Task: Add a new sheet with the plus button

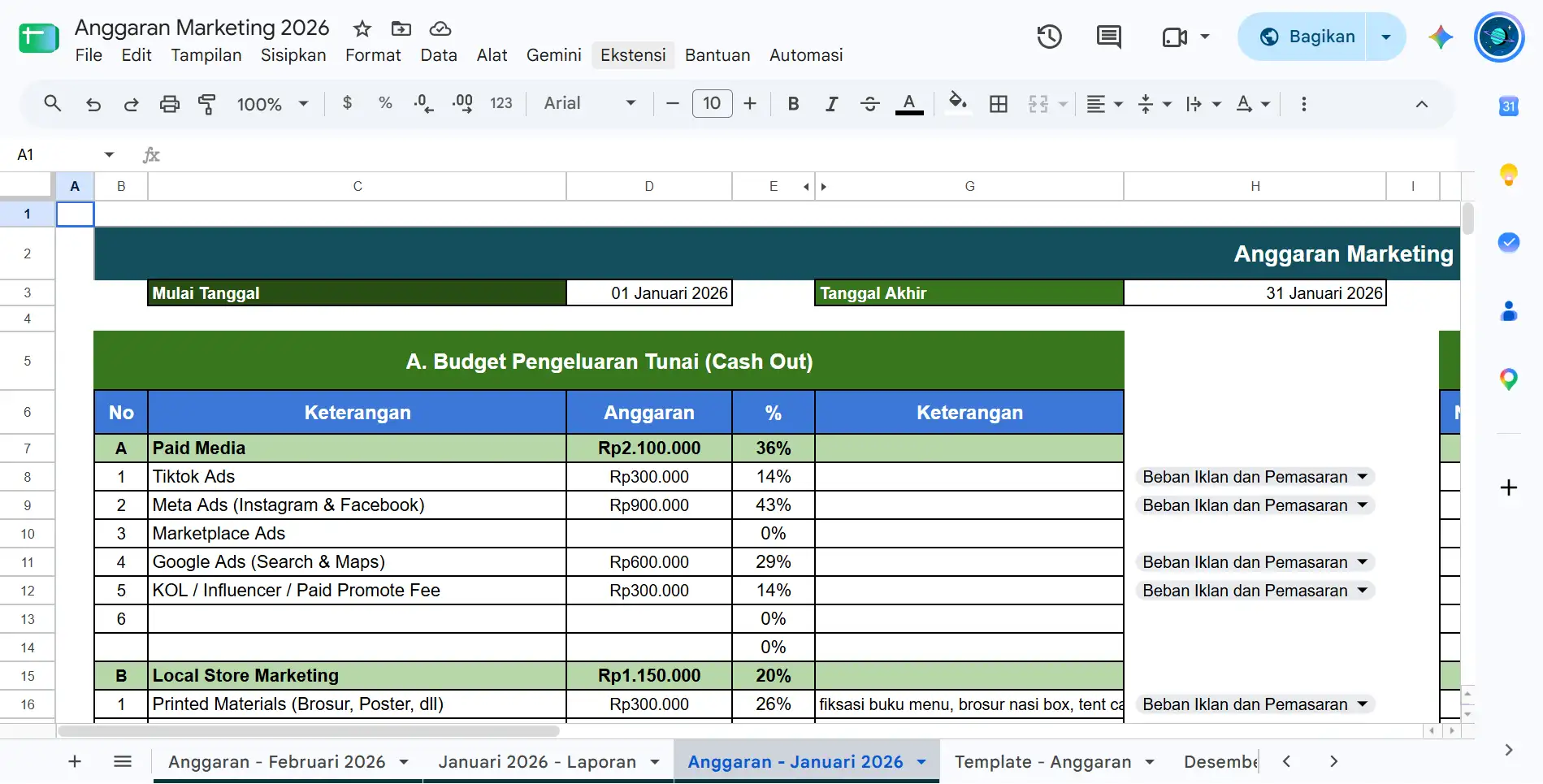Action: [x=75, y=761]
